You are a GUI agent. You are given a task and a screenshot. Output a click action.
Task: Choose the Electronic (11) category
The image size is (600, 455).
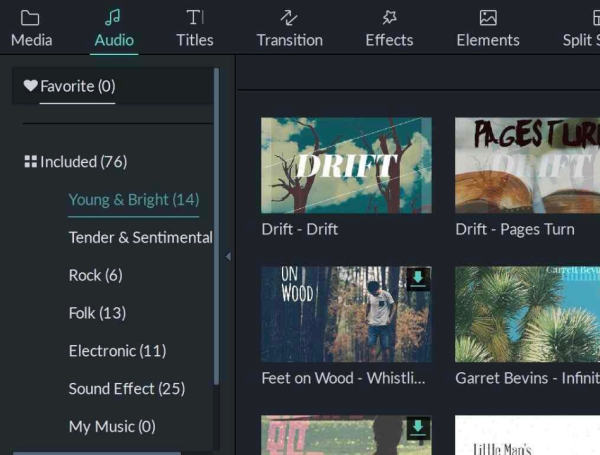[117, 351]
